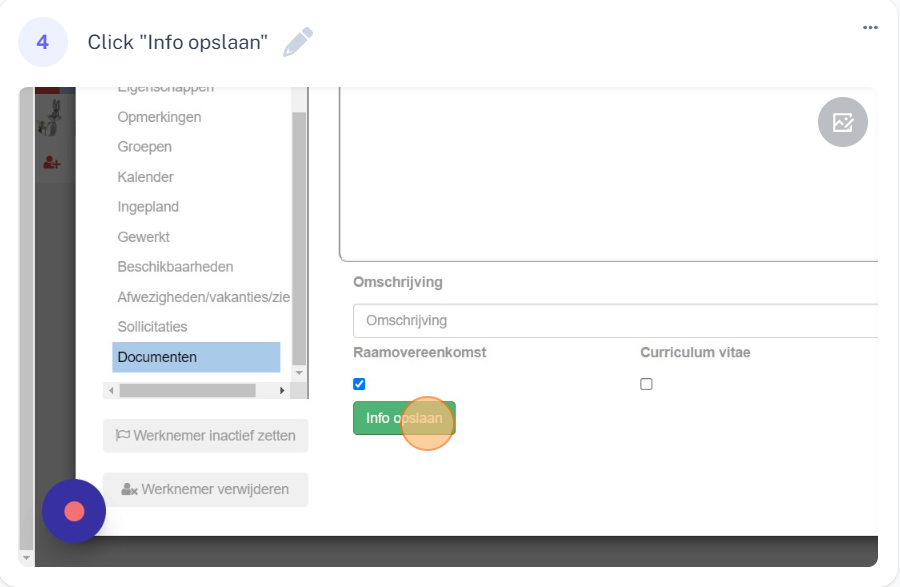The width and height of the screenshot is (900, 587).
Task: Click Werknemer inactief zetten button
Action: [205, 436]
